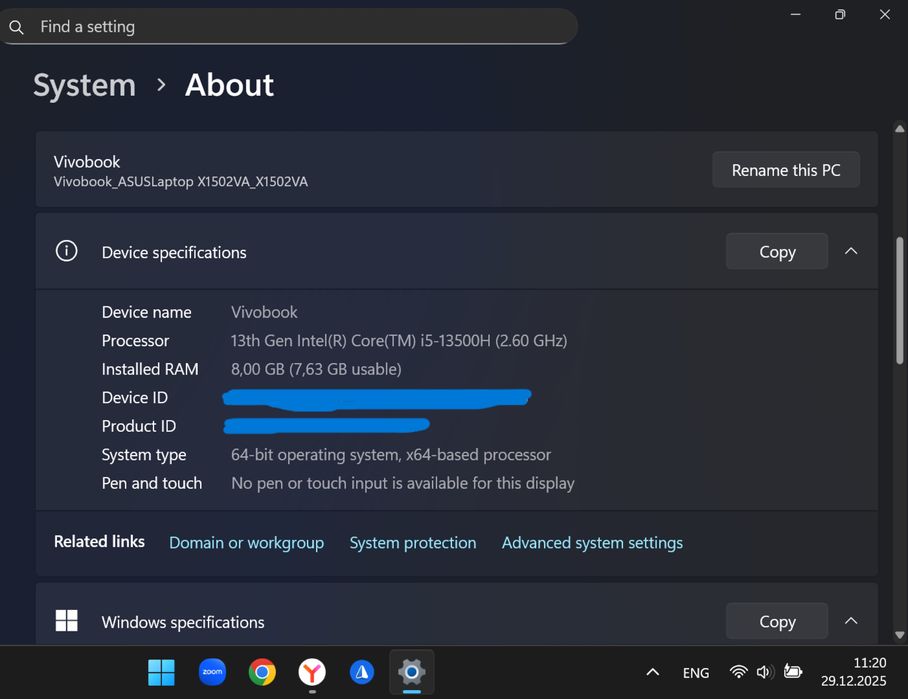Open Zoom from the taskbar
This screenshot has height=699, width=908.
click(x=212, y=672)
